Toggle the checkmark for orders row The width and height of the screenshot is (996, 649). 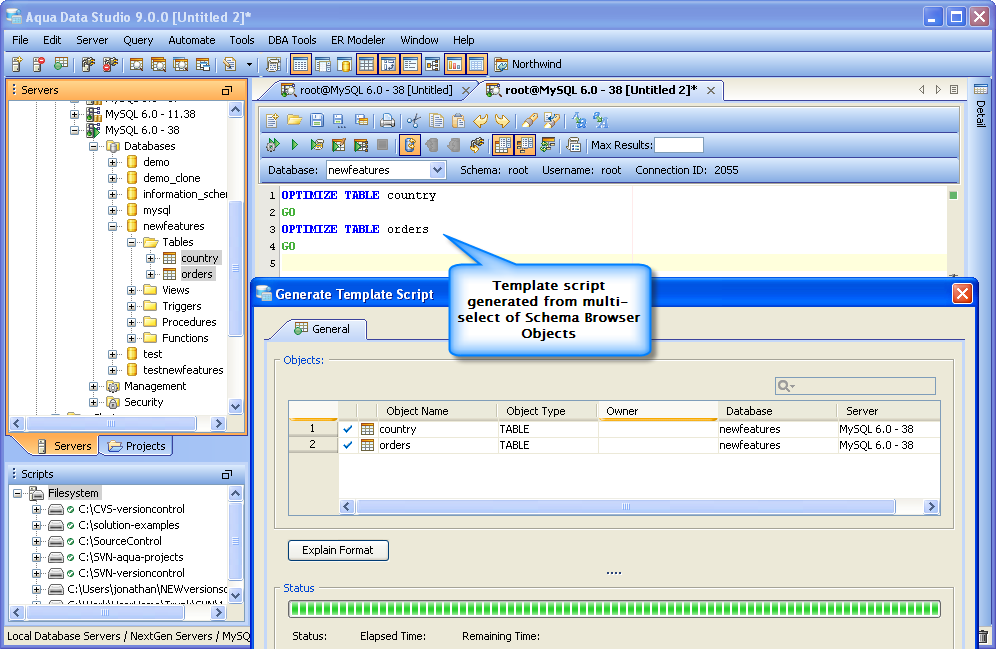pyautogui.click(x=348, y=445)
